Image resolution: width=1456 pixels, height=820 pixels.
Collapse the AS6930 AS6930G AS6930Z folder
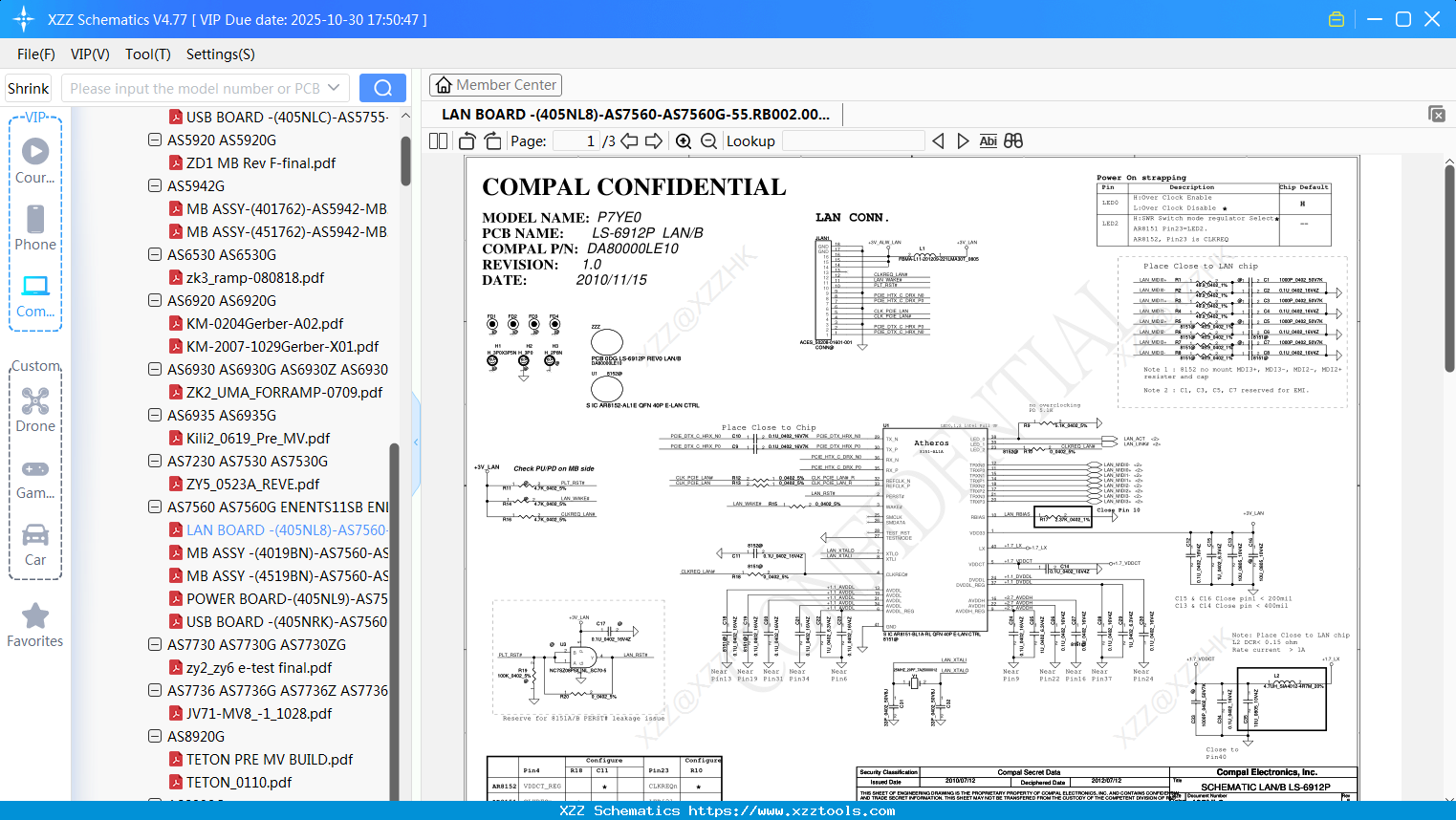[x=155, y=369]
